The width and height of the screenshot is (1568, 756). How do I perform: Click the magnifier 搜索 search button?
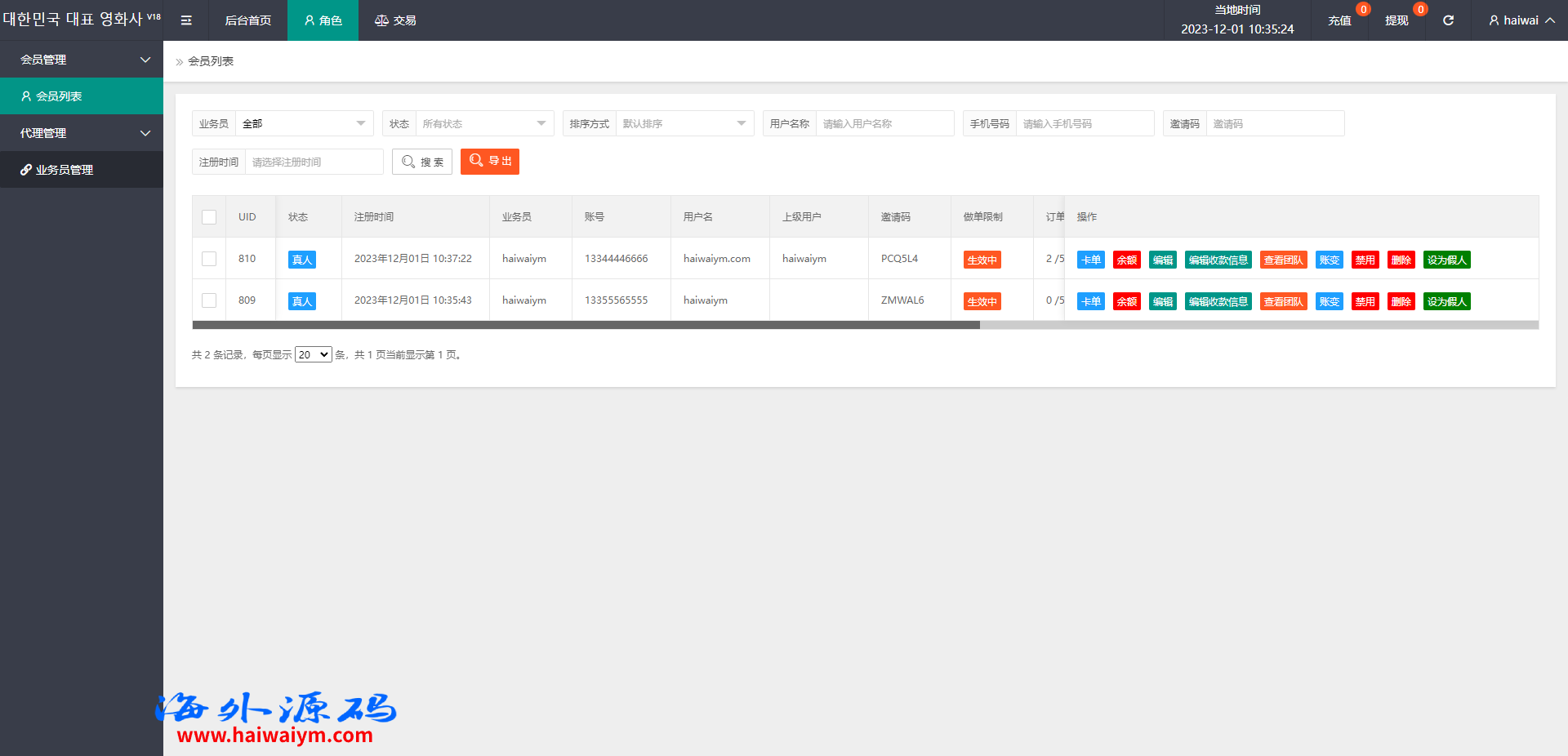(x=422, y=162)
